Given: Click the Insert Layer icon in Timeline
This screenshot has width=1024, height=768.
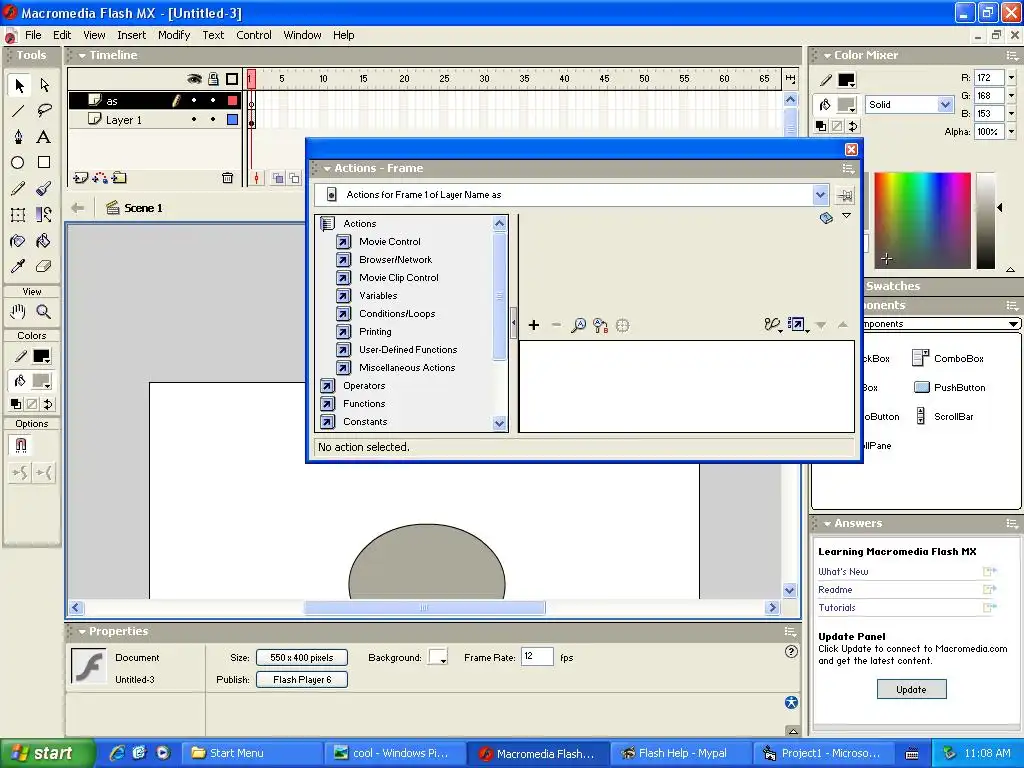Looking at the screenshot, I should pos(81,178).
